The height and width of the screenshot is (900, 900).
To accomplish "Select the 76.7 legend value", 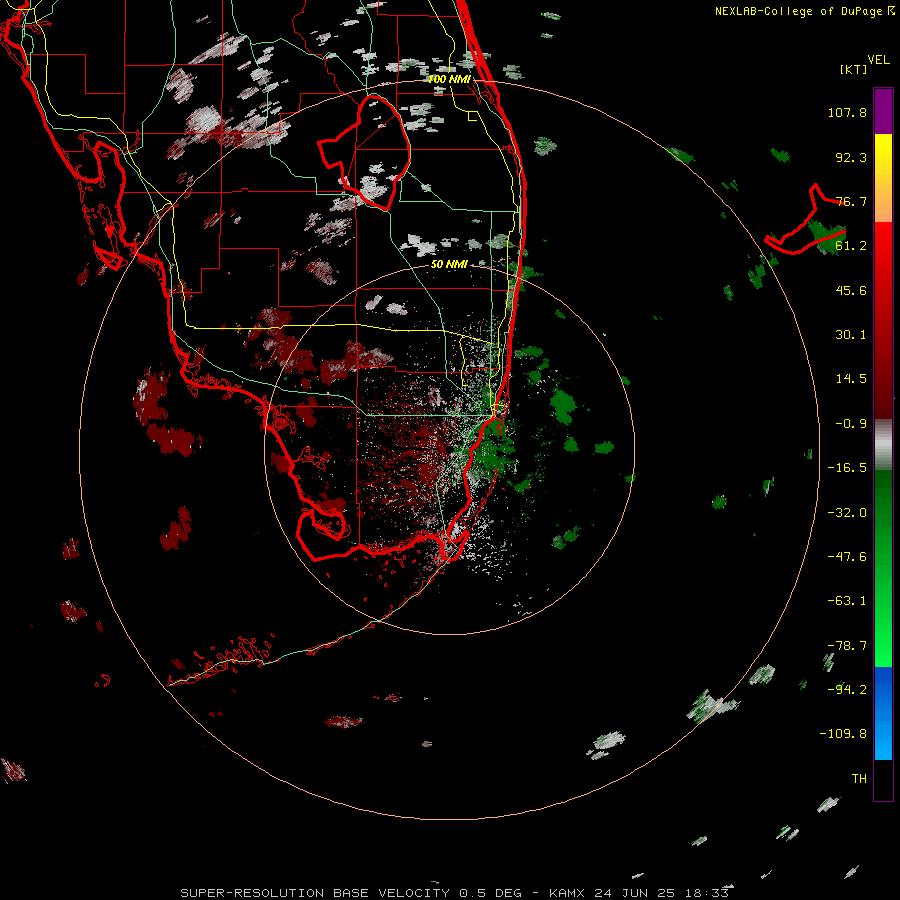I will pyautogui.click(x=851, y=201).
